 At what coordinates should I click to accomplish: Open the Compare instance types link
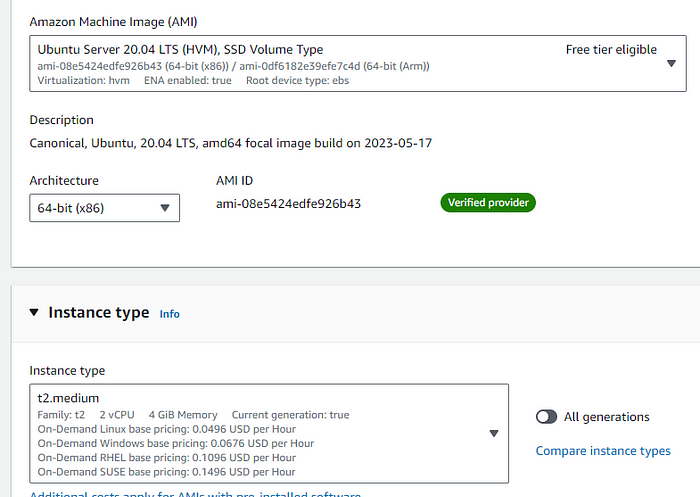(x=603, y=451)
